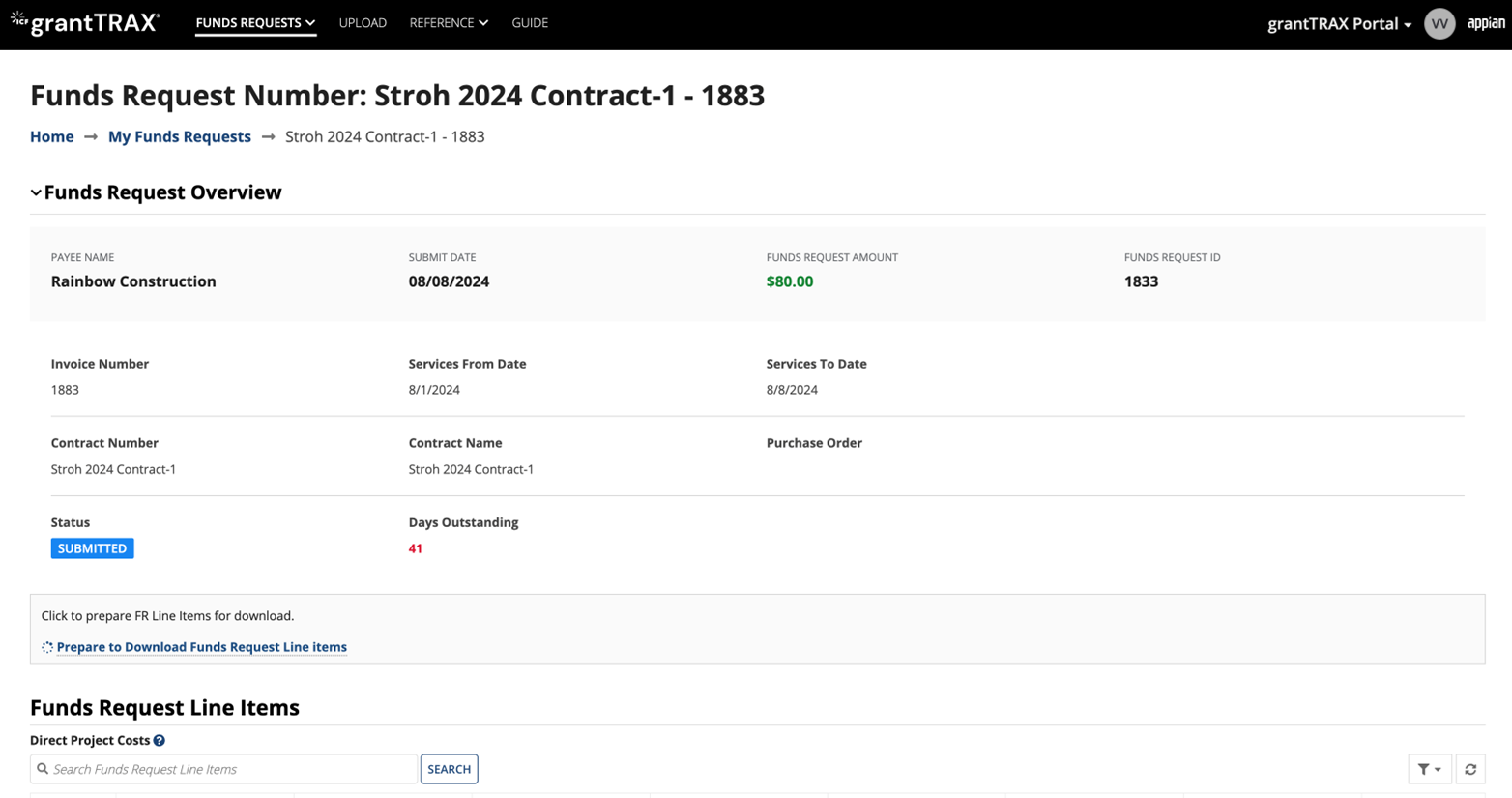Click the download preparation spinner icon
This screenshot has height=798, width=1512.
47,647
